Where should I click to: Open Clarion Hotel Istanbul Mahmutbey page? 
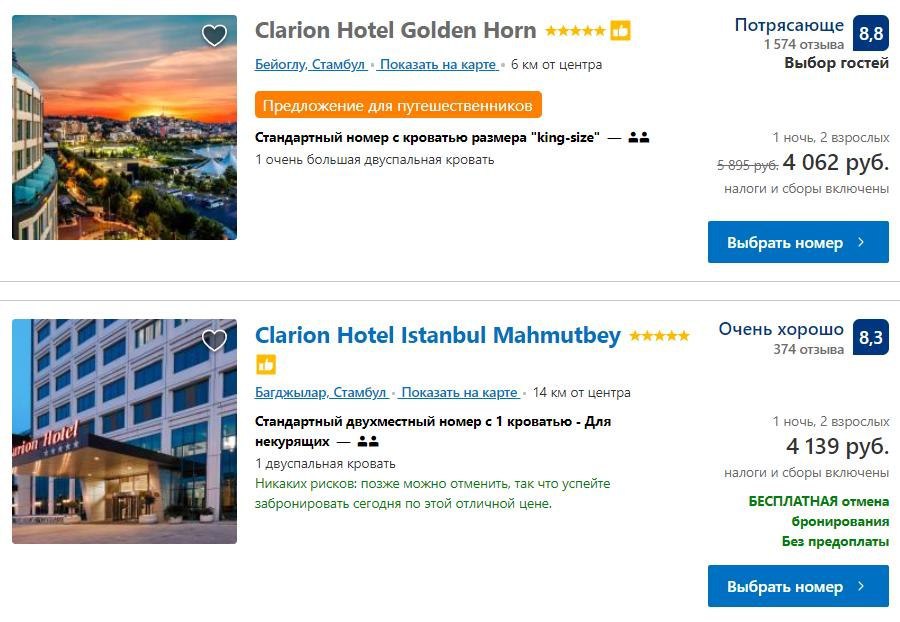[x=438, y=336]
